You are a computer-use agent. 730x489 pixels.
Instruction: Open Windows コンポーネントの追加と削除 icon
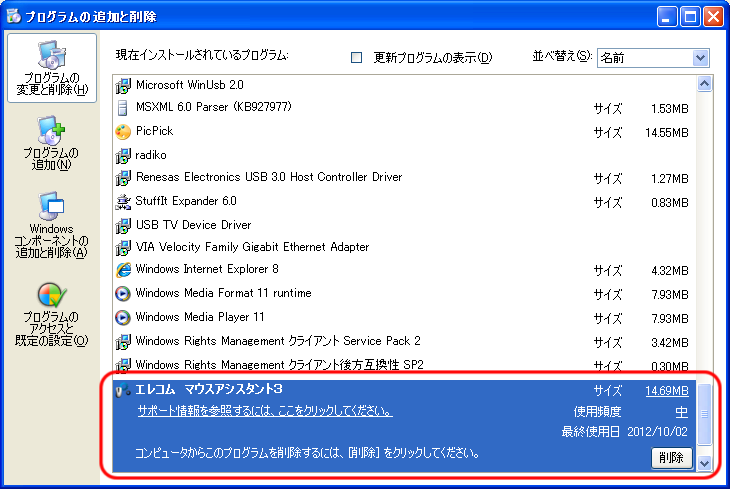click(x=52, y=224)
